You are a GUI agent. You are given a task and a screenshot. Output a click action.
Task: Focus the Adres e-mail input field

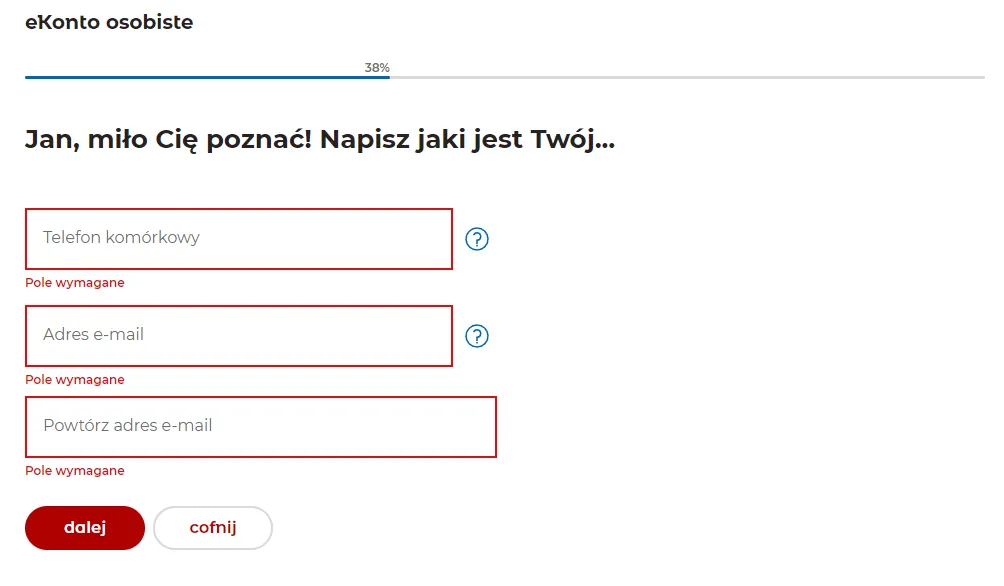click(x=238, y=336)
